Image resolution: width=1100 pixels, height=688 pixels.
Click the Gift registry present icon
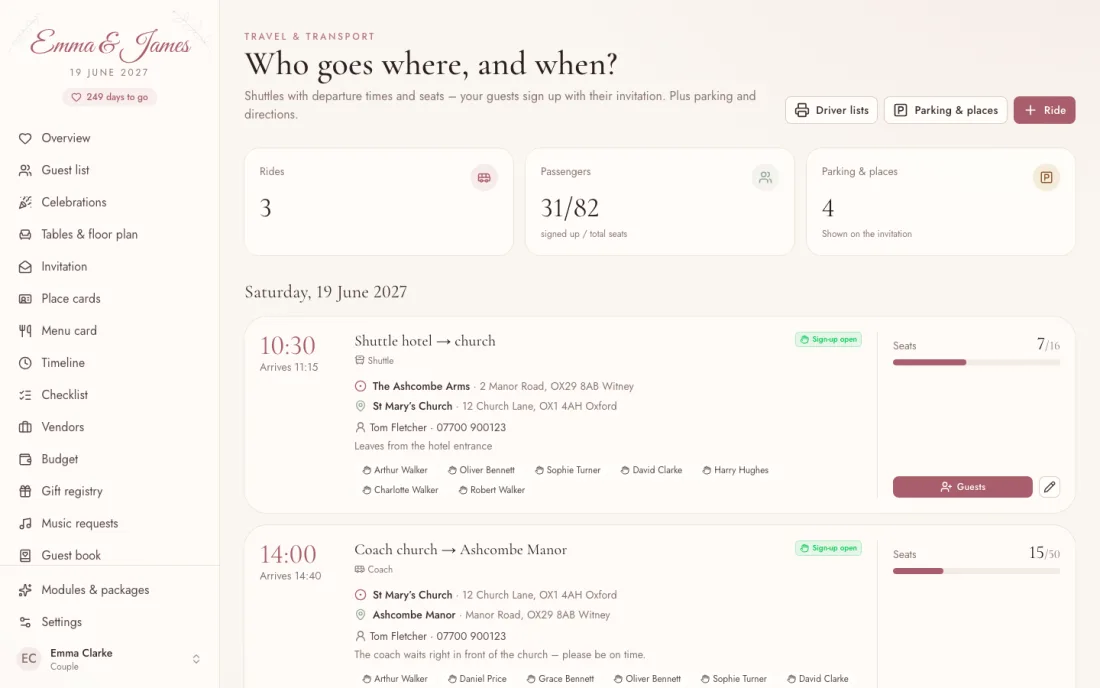point(25,492)
